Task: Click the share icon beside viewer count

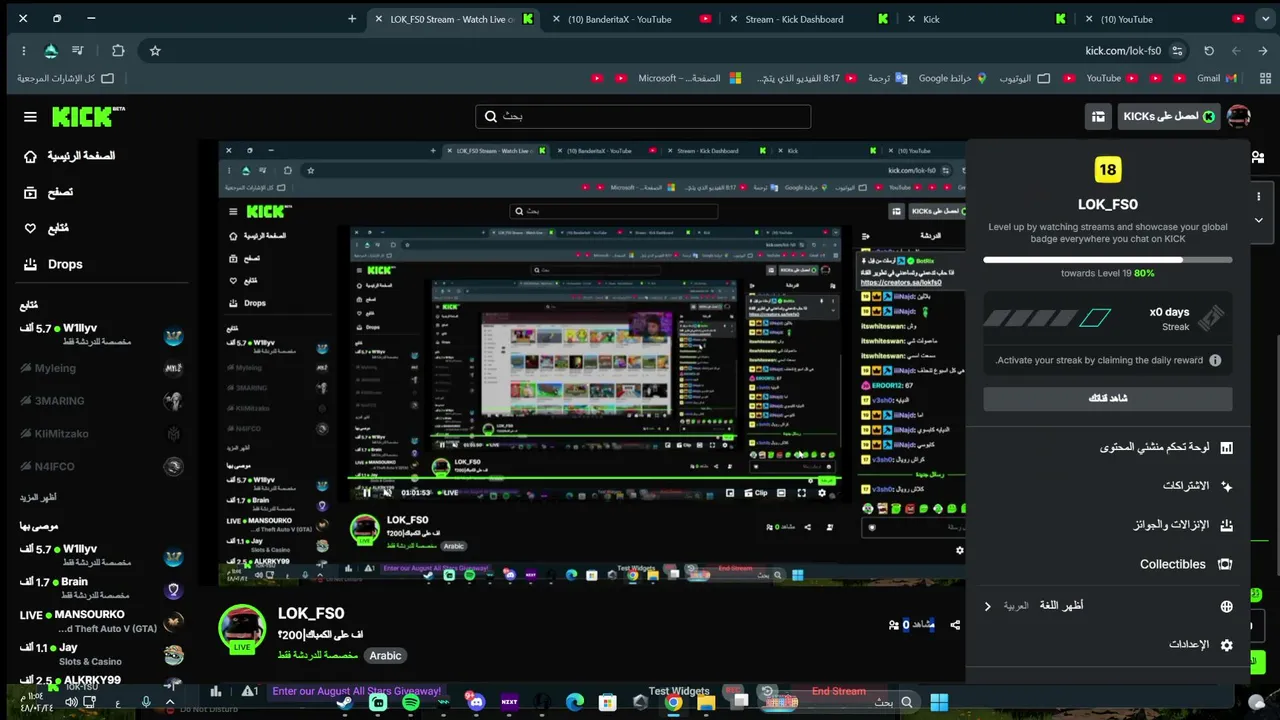Action: (955, 625)
